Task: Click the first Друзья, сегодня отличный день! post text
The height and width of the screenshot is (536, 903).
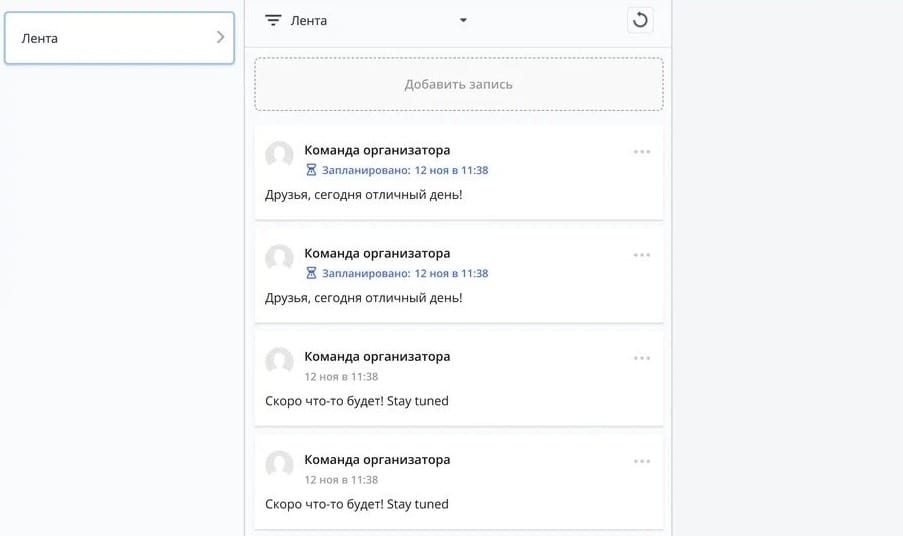Action: pyautogui.click(x=364, y=194)
